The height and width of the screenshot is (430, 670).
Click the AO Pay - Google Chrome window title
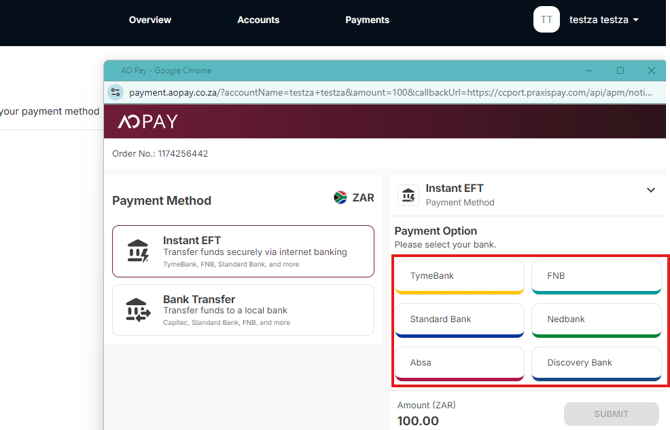pos(166,71)
